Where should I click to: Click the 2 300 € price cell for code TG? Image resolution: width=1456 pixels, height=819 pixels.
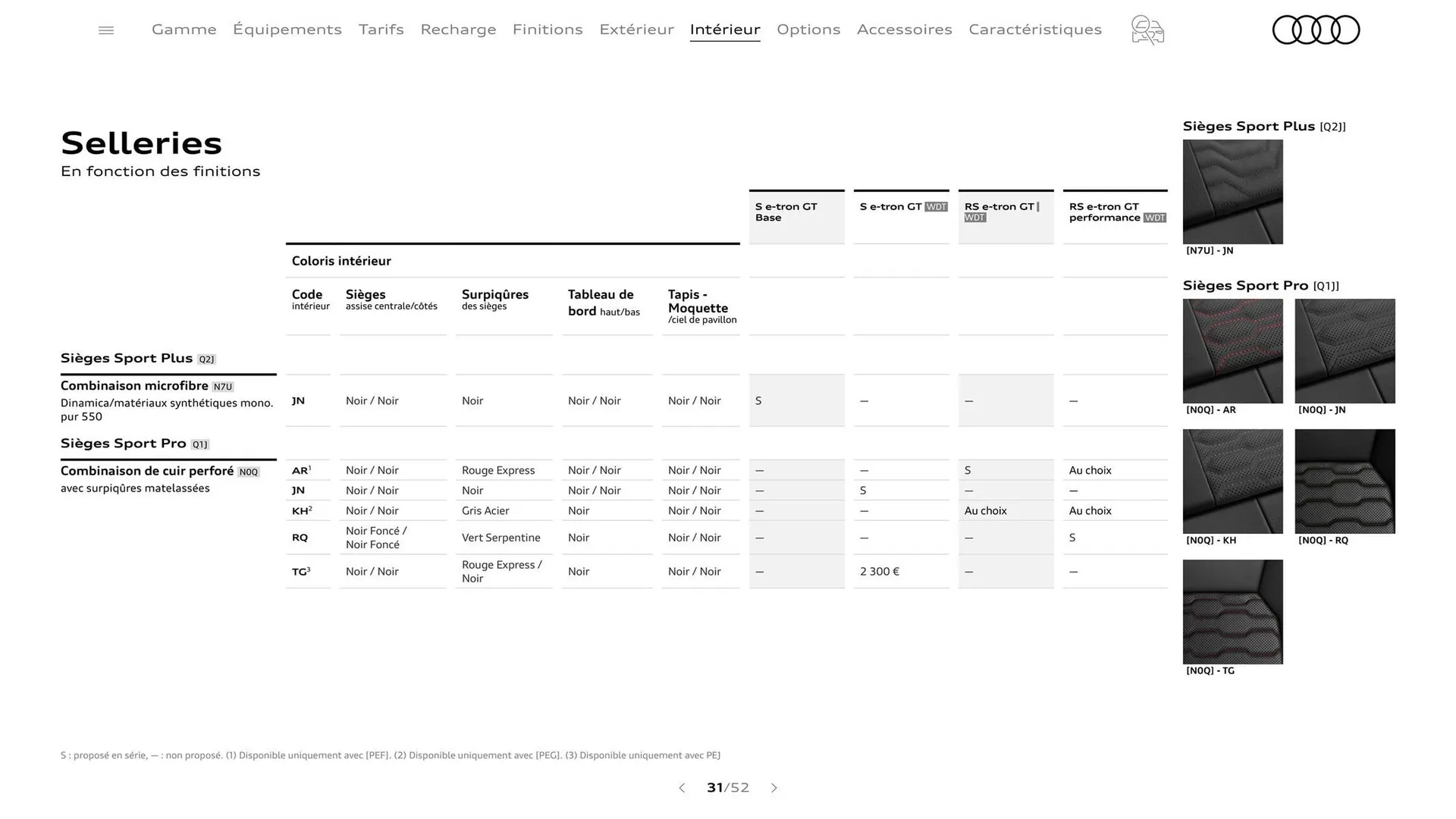[x=879, y=571]
